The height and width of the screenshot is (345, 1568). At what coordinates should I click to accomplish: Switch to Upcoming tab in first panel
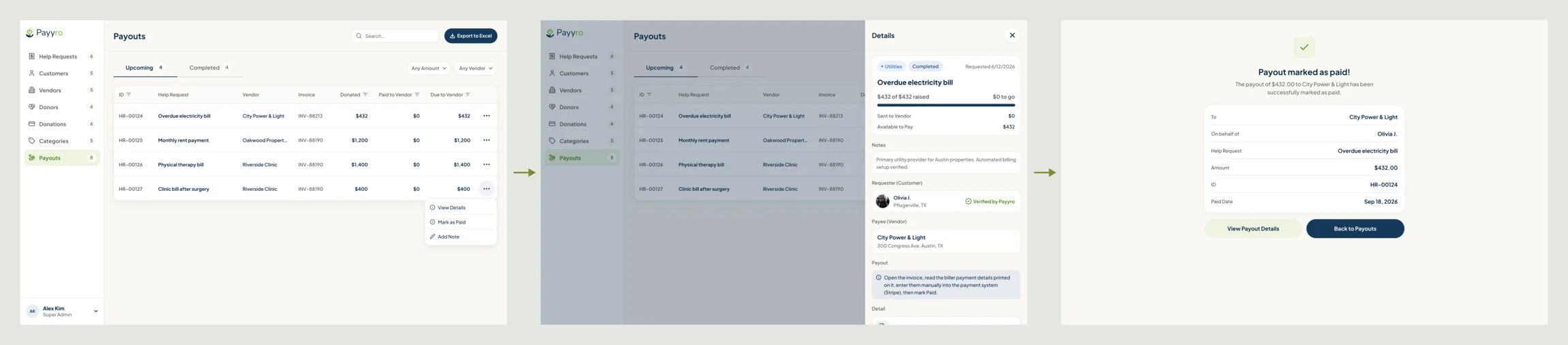click(144, 67)
